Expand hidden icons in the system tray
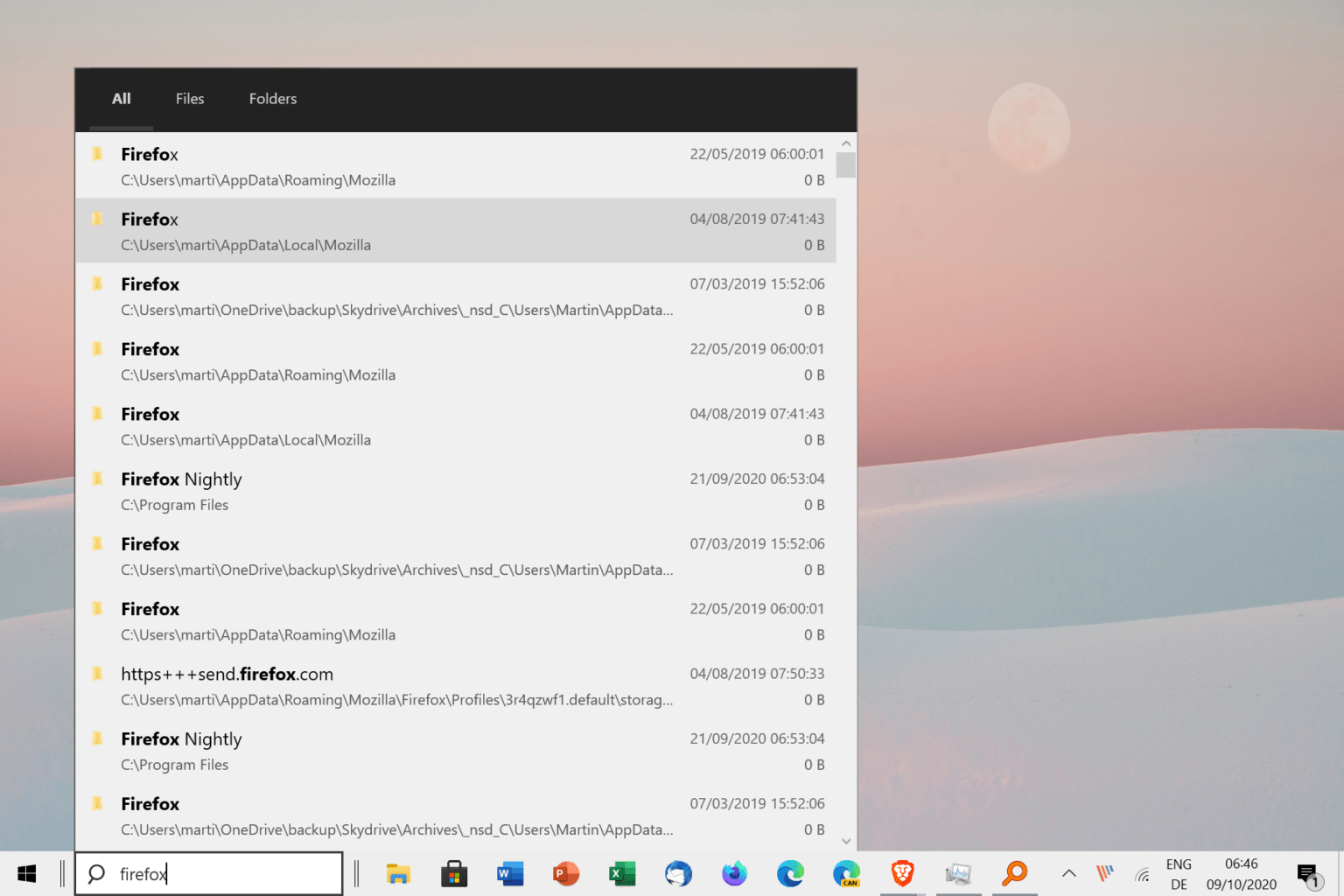Image resolution: width=1344 pixels, height=896 pixels. (1068, 873)
